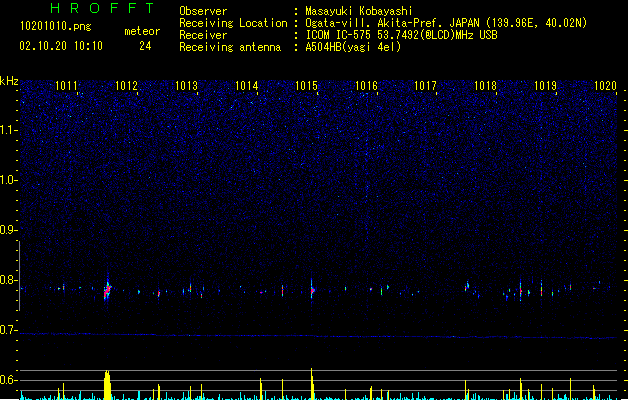Click the 1020 time axis marker
Image resolution: width=629 pixels, height=400 pixels.
[x=605, y=86]
